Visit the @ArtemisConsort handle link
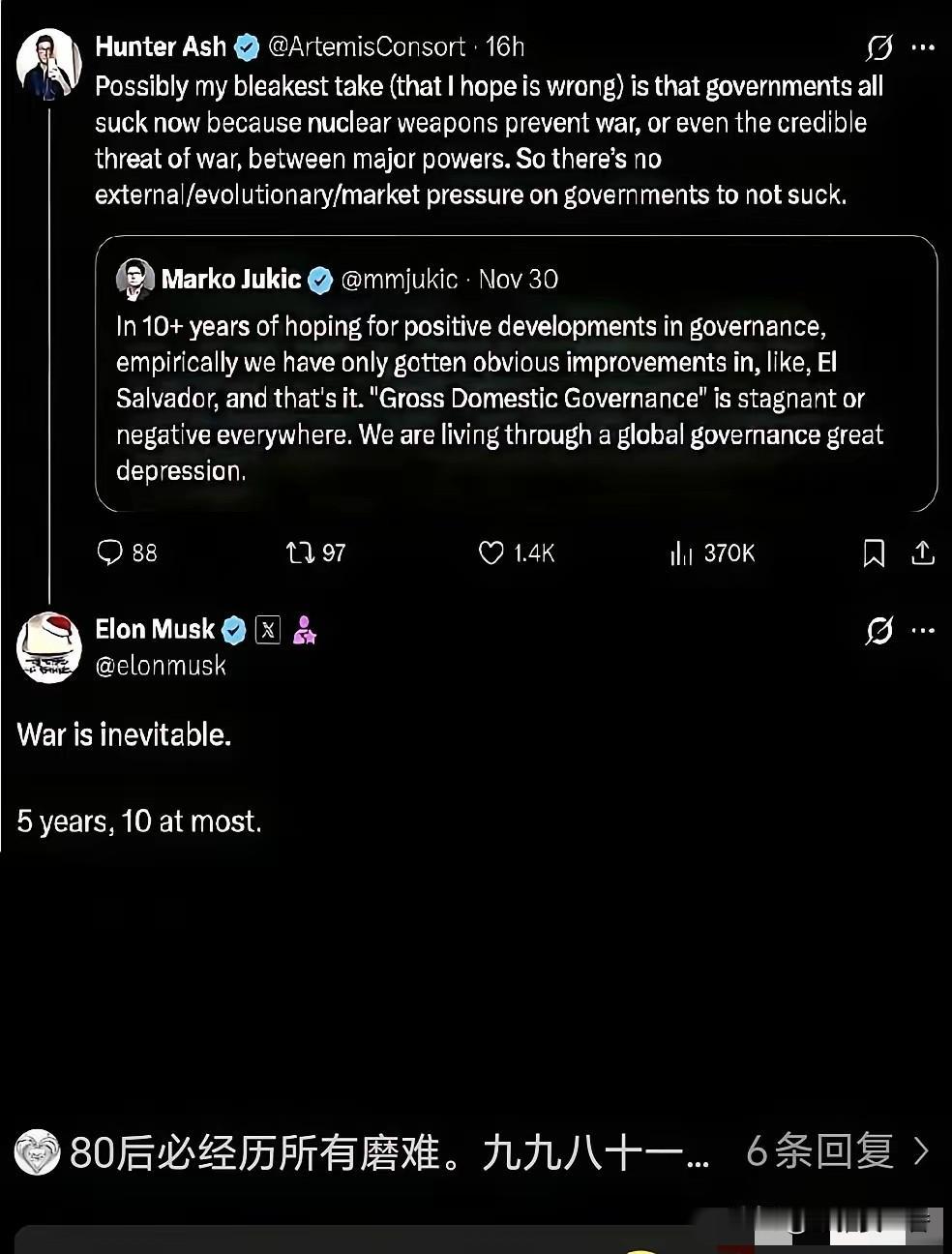 tap(367, 46)
